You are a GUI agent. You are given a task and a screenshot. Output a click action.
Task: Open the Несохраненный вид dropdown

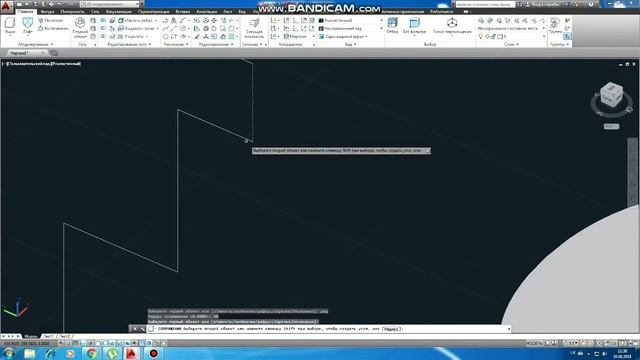point(351,29)
